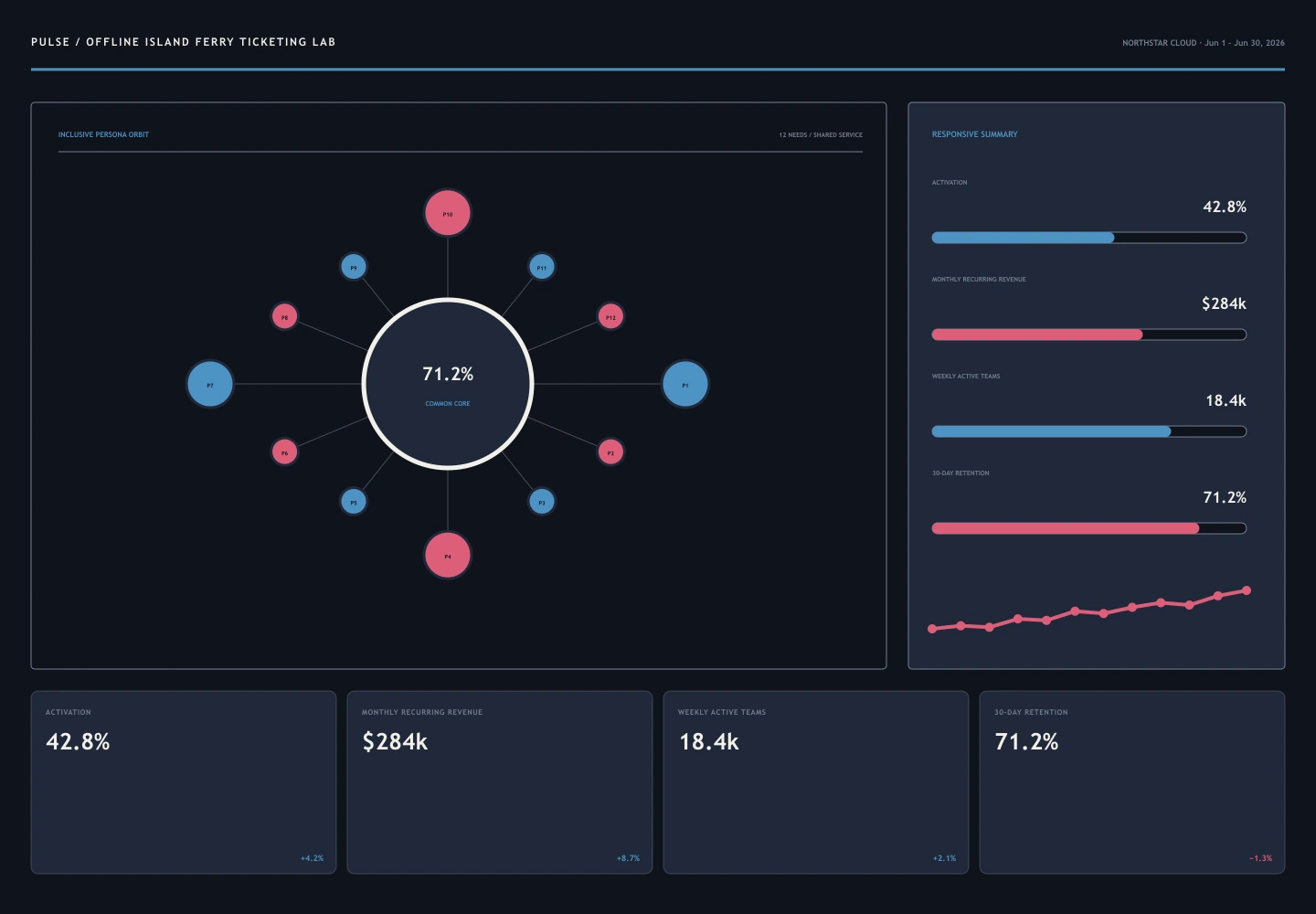Click the "+2.1%" change on Weekly Active Teams card
Screen dimensions: 1316x914
tap(944, 858)
